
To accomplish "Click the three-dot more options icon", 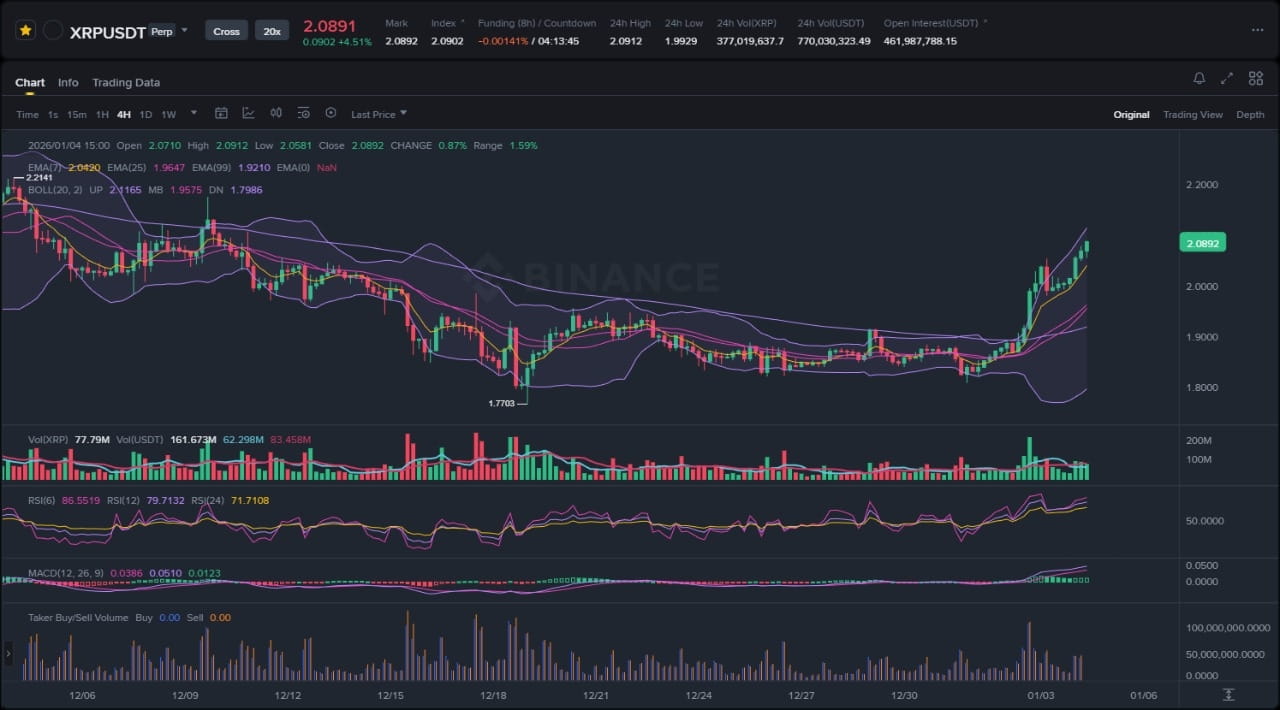I will 1257,30.
